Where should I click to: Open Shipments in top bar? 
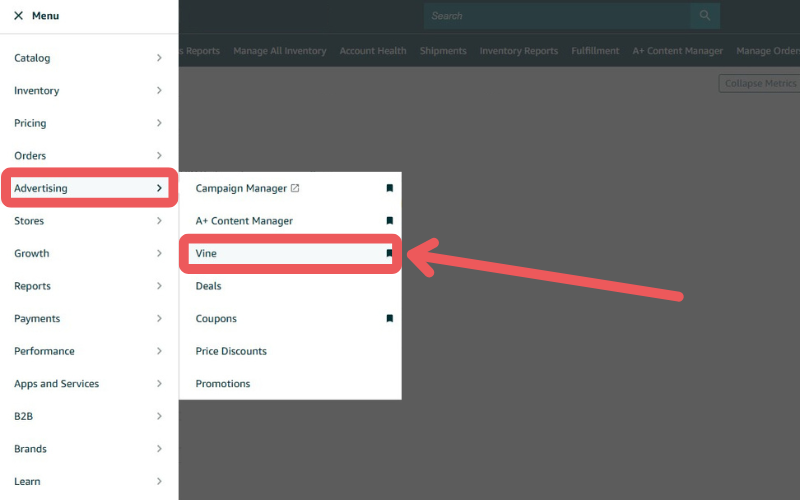click(x=443, y=51)
